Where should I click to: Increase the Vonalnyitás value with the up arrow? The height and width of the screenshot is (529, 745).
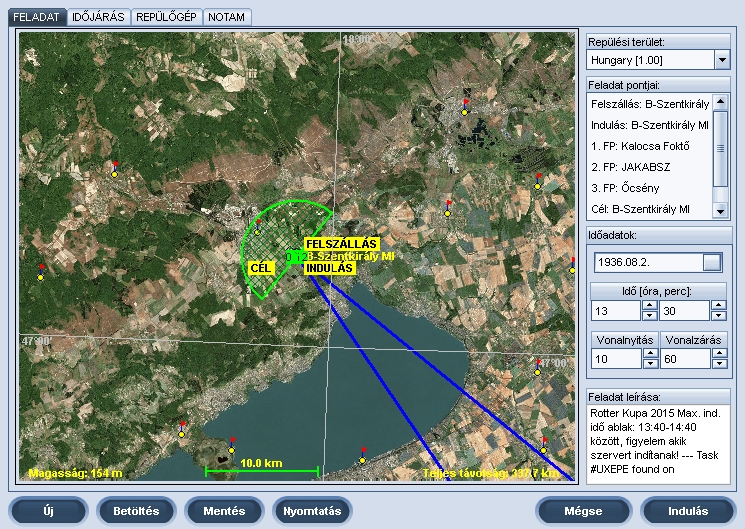point(650,352)
